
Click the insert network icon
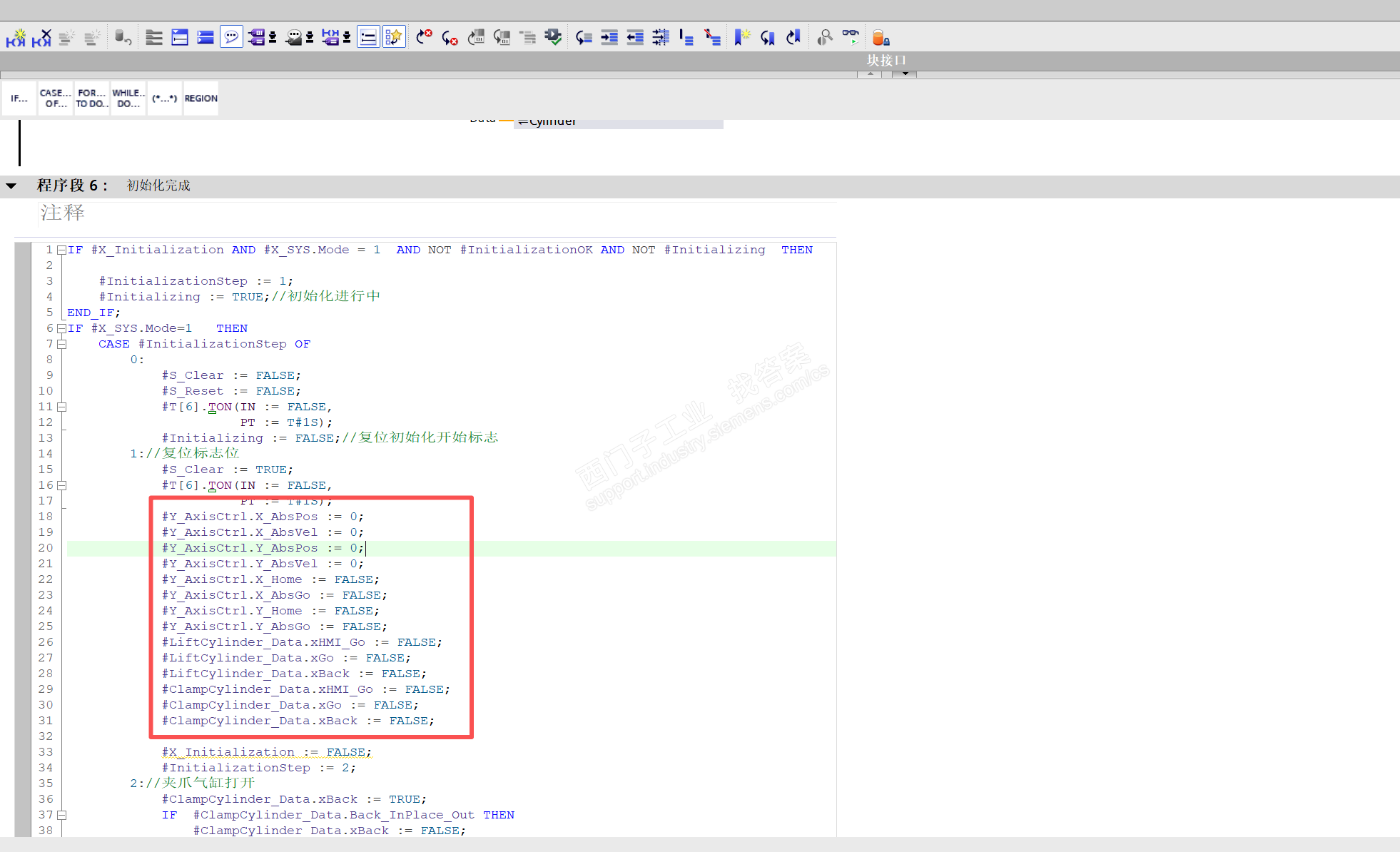16,37
